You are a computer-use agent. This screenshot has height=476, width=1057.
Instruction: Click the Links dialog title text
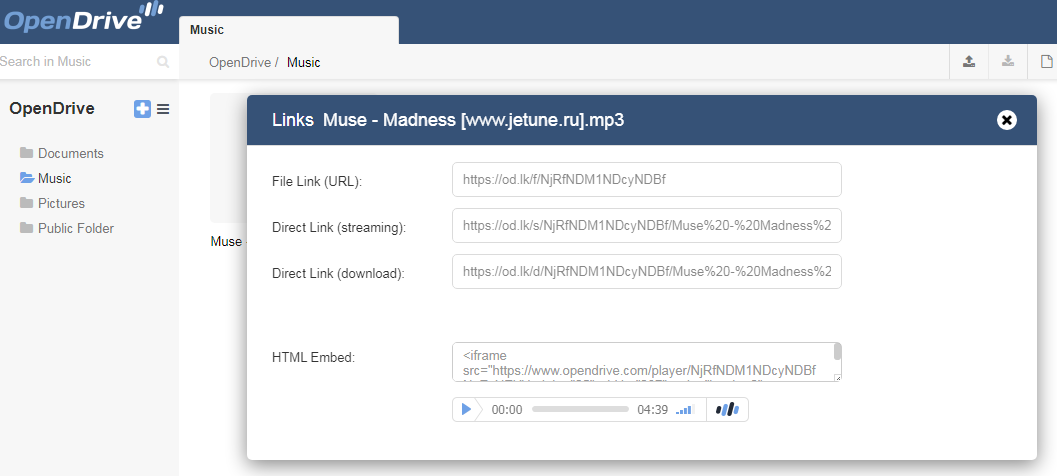pyautogui.click(x=448, y=120)
